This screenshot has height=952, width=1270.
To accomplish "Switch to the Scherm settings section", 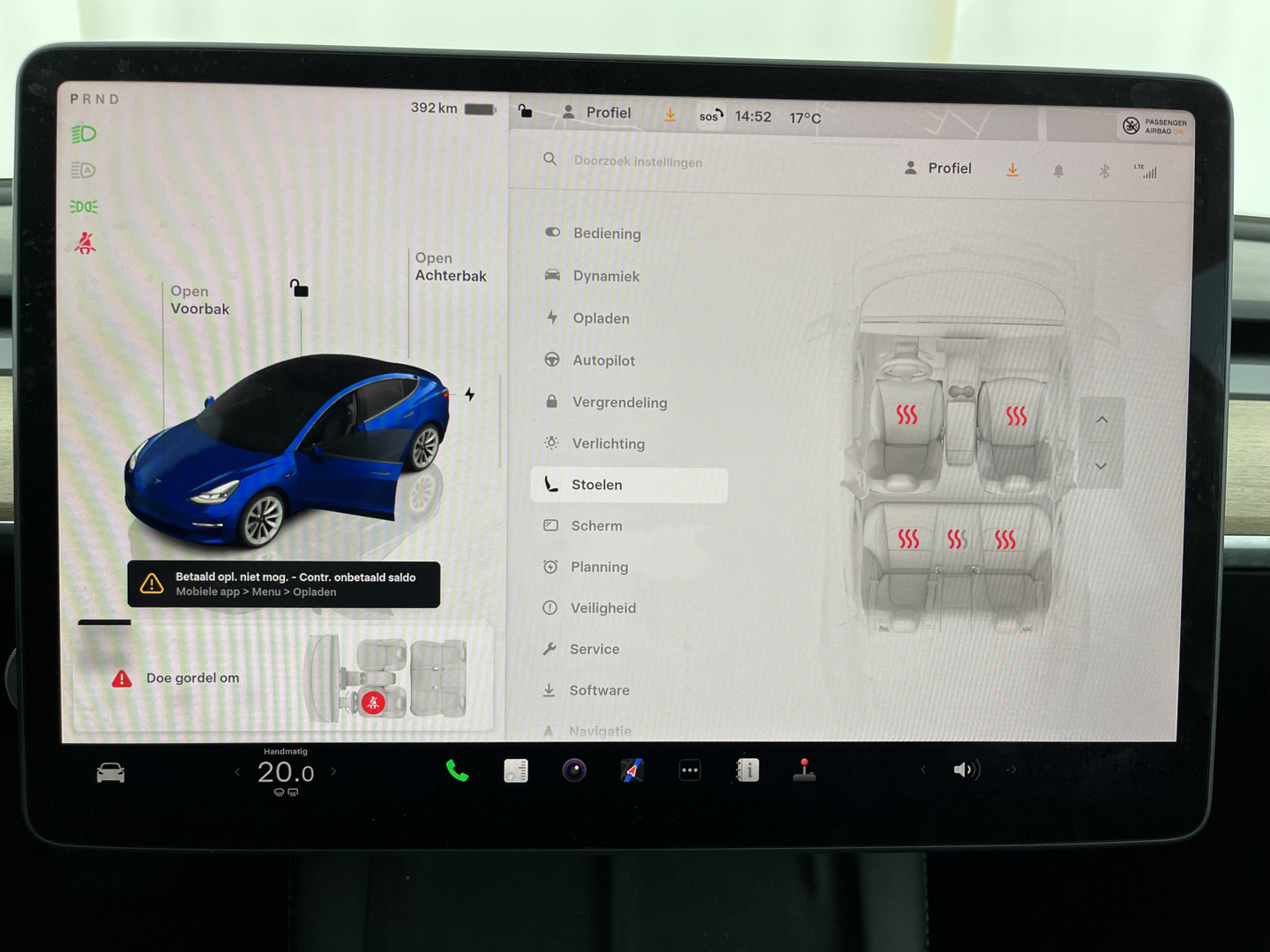I will pos(596,525).
